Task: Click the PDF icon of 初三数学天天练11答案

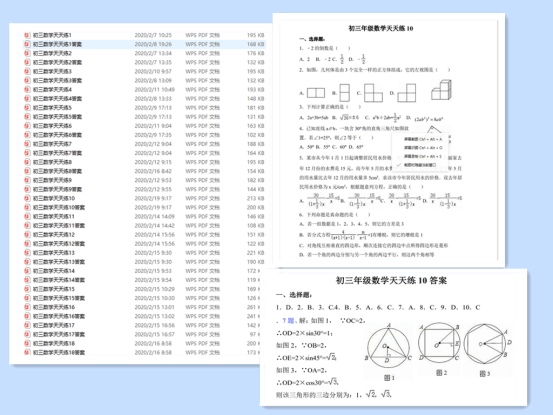Action: click(27, 226)
